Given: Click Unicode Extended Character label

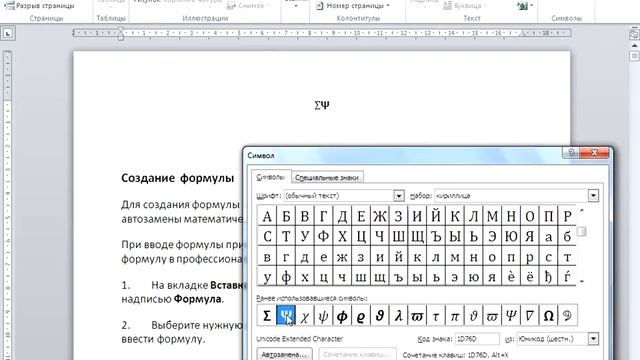Looking at the screenshot, I should 300,339.
